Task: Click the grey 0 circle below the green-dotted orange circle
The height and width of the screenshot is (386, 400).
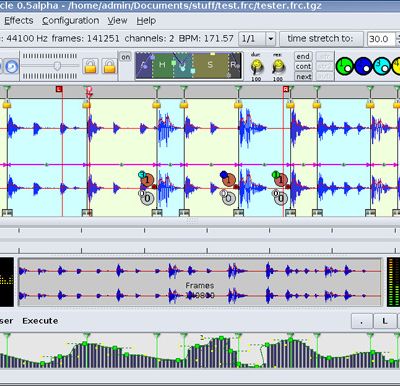Action: 281,199
